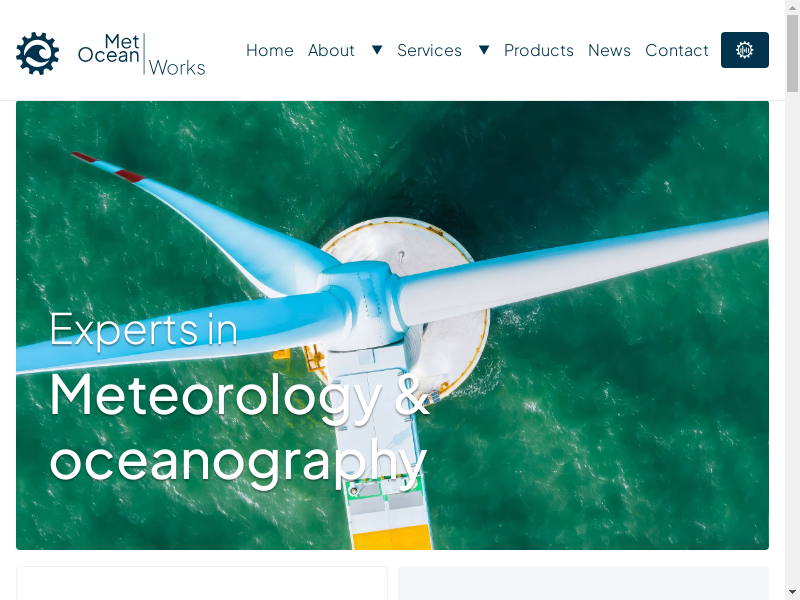
Task: Click the gear-and-wave MetOcean logo icon
Action: click(38, 53)
